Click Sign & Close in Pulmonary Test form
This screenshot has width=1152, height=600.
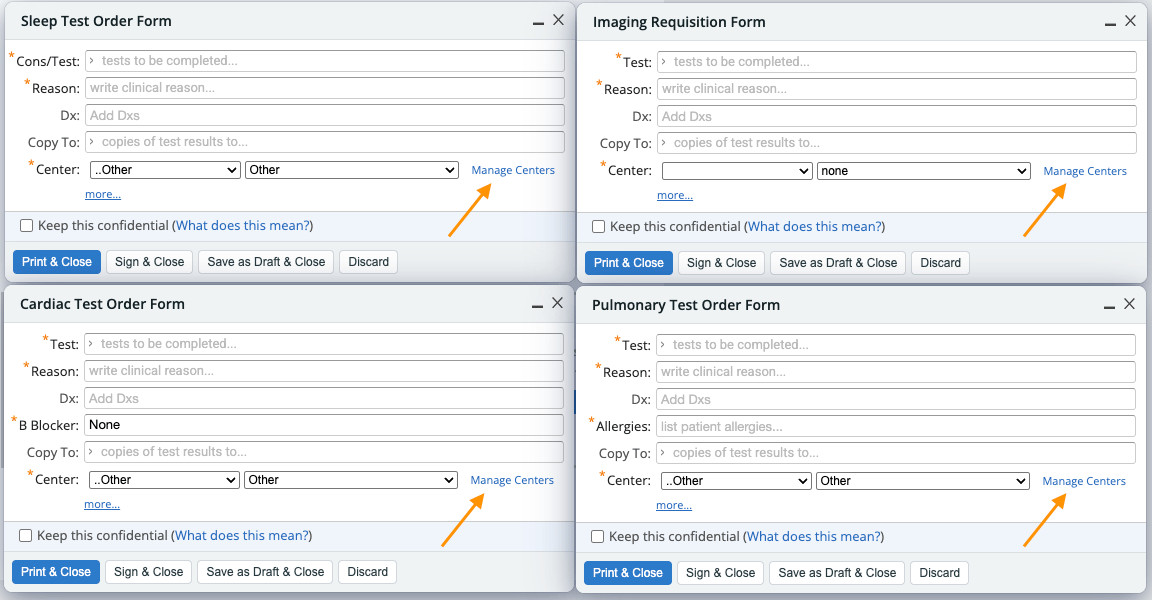tap(721, 573)
